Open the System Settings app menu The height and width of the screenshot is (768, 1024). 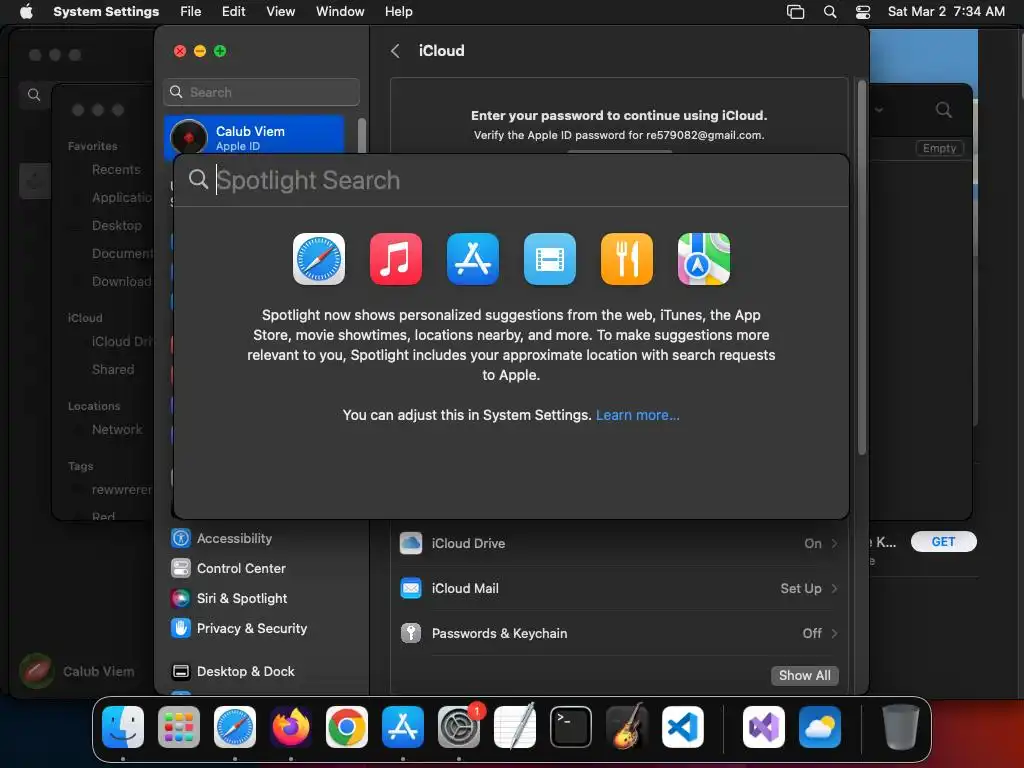tap(106, 12)
